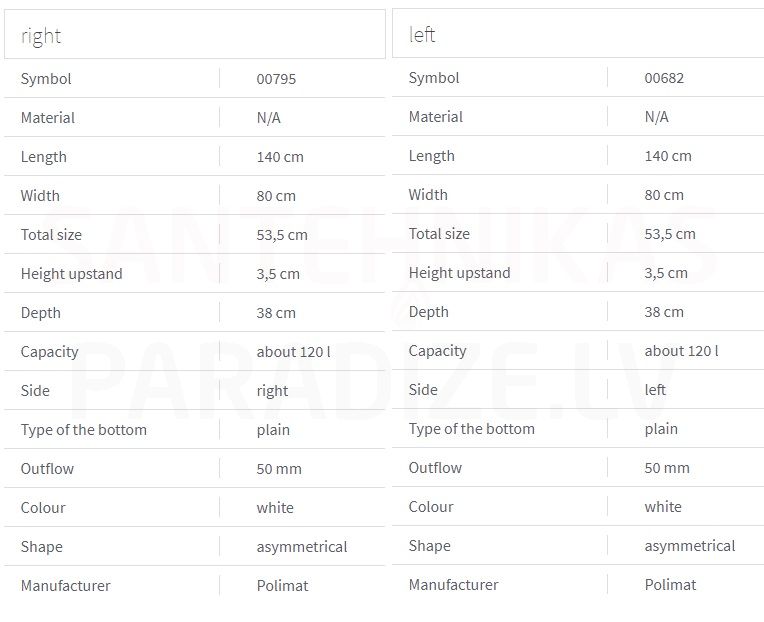Click Colour label in right table
The height and width of the screenshot is (622, 764).
43,508
